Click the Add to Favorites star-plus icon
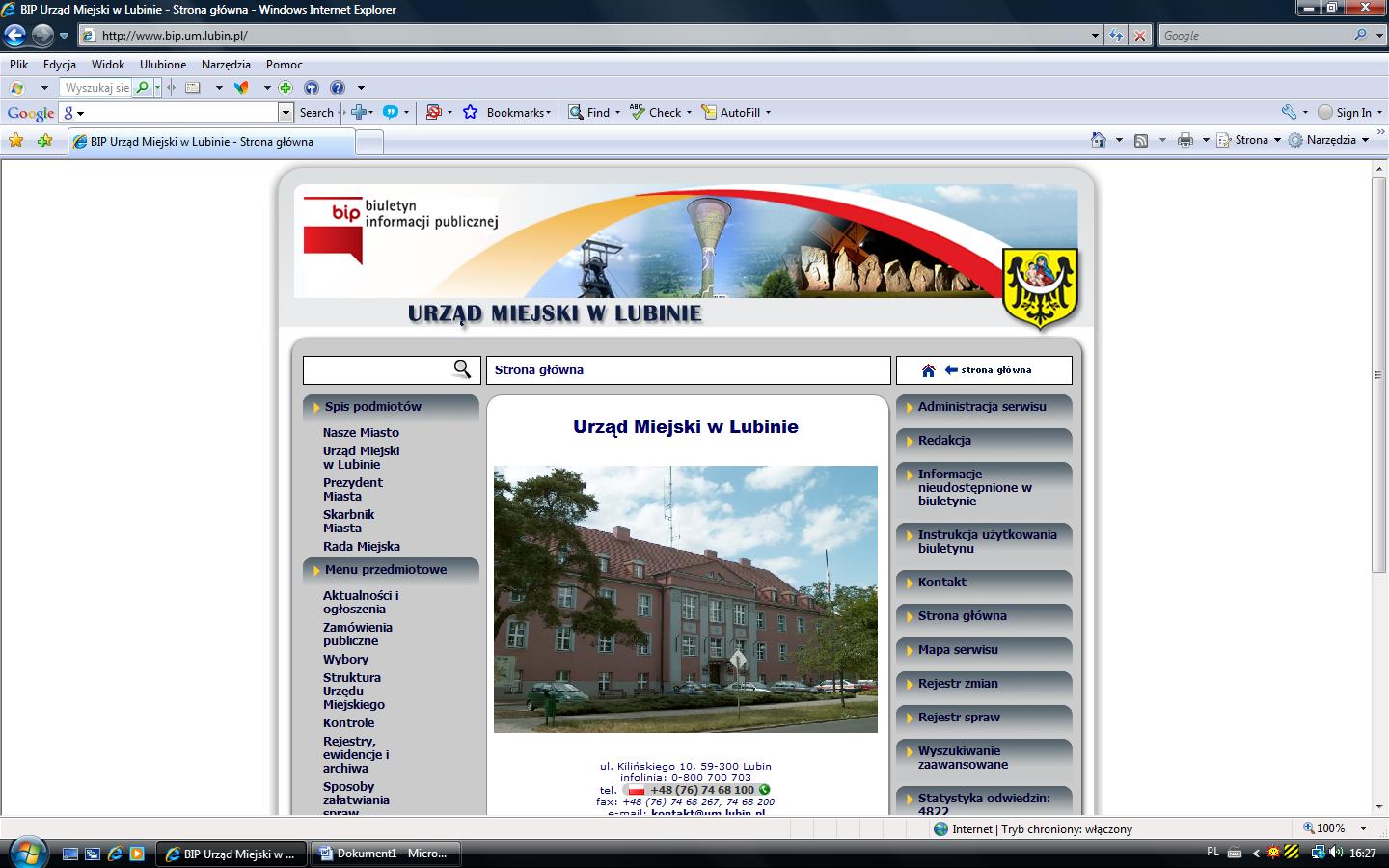The height and width of the screenshot is (868, 1389). (44, 141)
